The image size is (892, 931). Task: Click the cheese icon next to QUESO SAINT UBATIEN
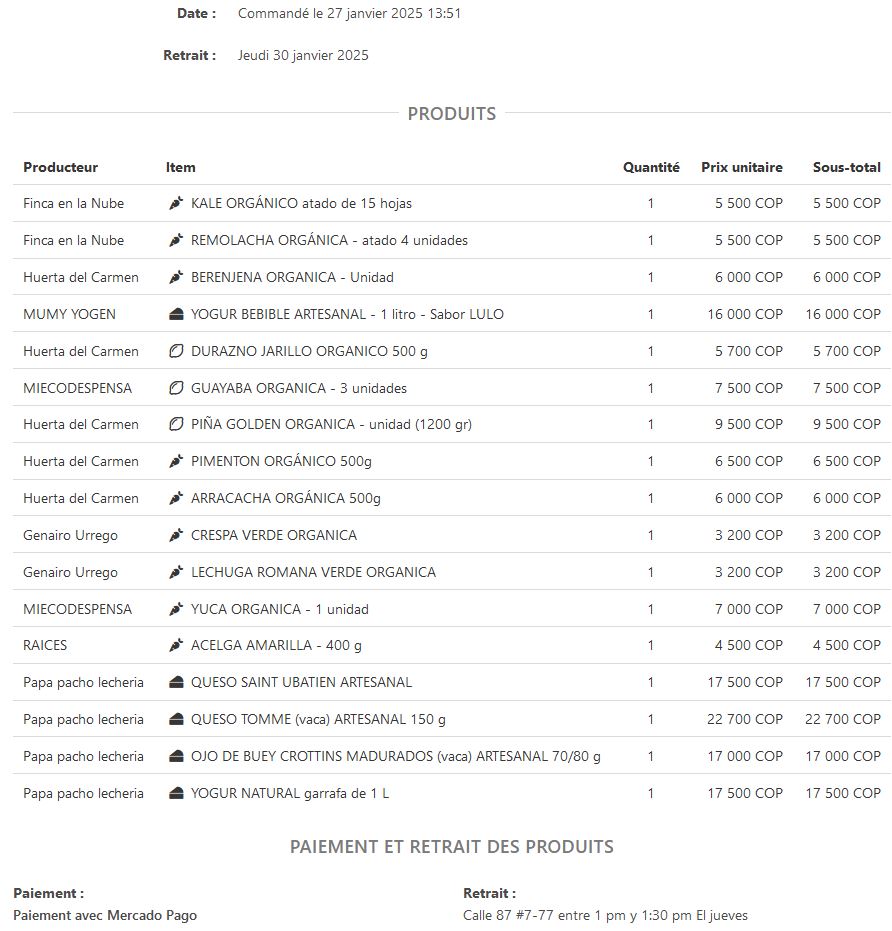[176, 682]
